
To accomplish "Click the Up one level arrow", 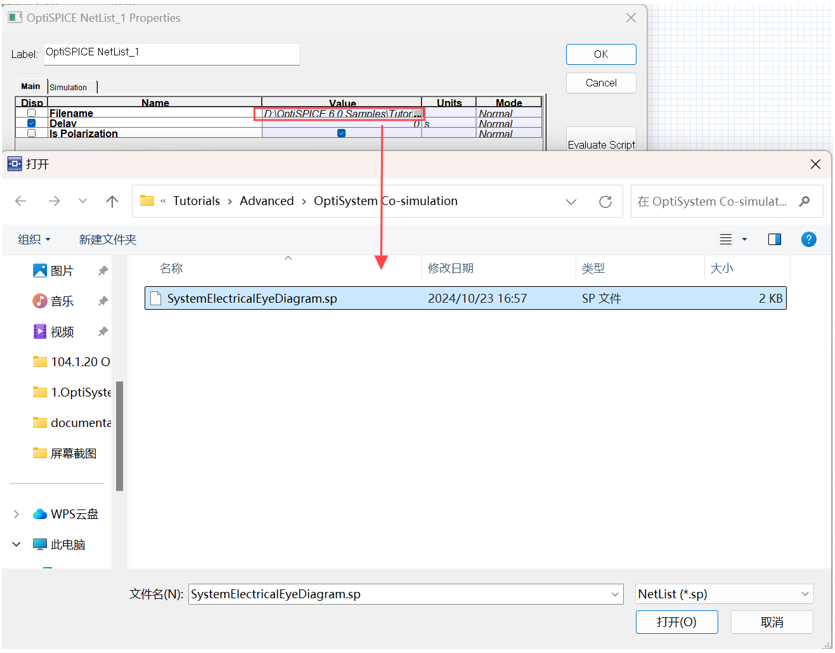I will pyautogui.click(x=112, y=201).
